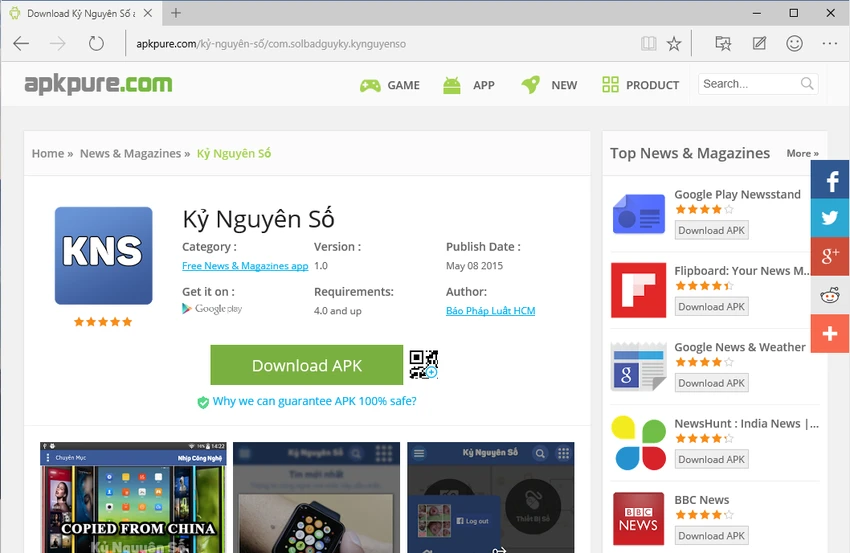Share on Google Plus sidebar icon

tap(830, 256)
